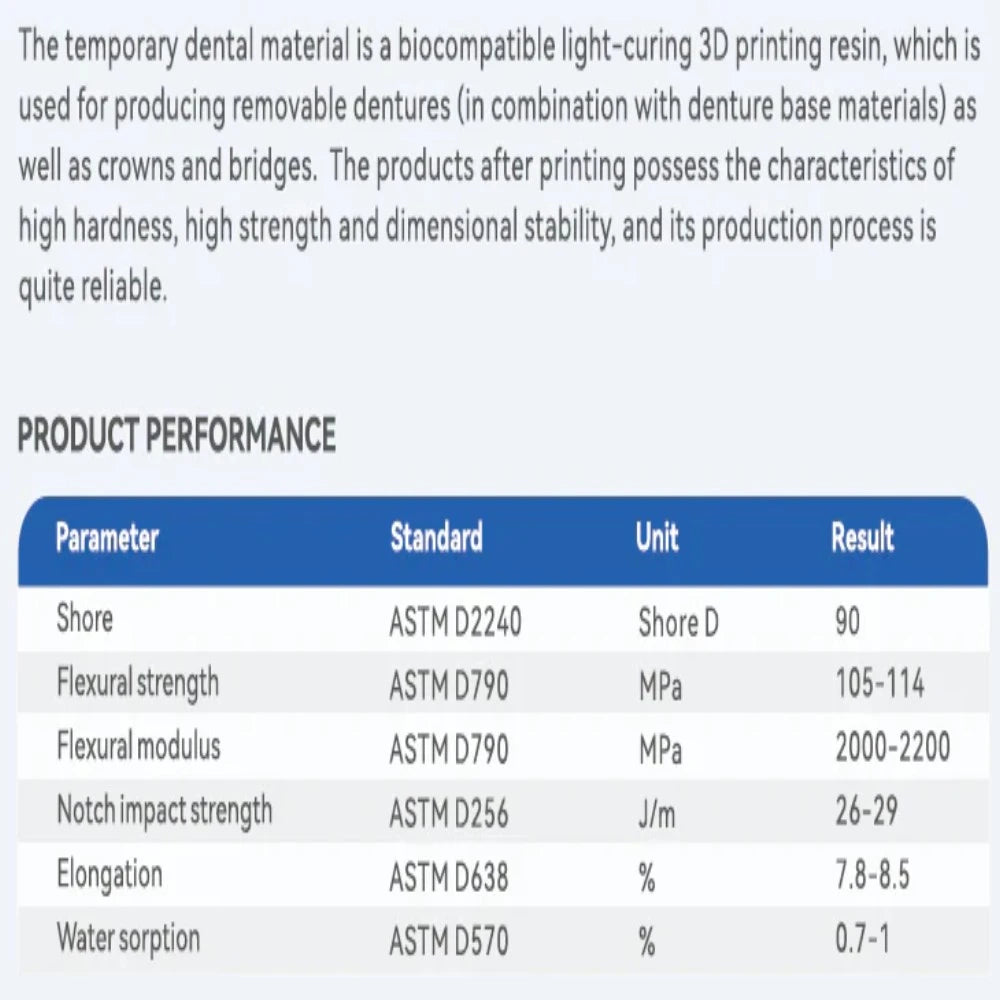Select the Flexural modulus row label
Image resolution: width=1000 pixels, height=1000 pixels.
(x=138, y=747)
